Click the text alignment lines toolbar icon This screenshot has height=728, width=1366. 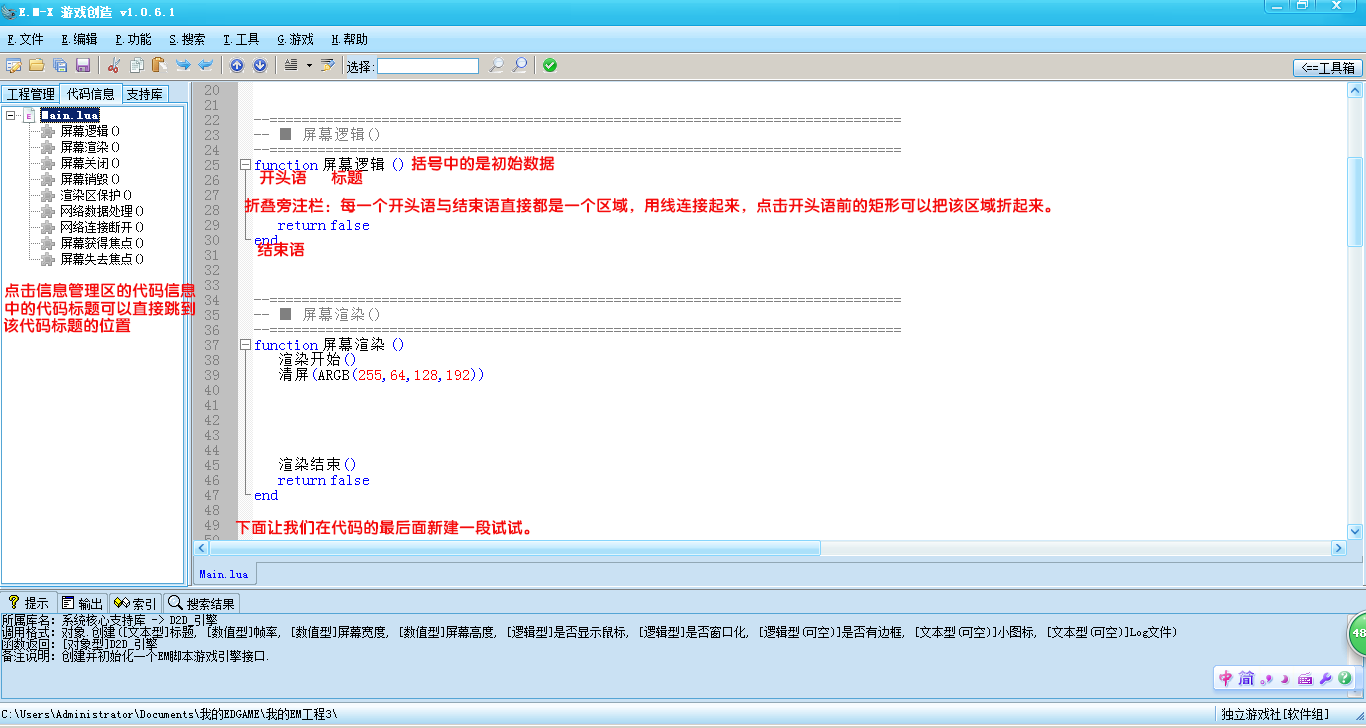pos(291,65)
